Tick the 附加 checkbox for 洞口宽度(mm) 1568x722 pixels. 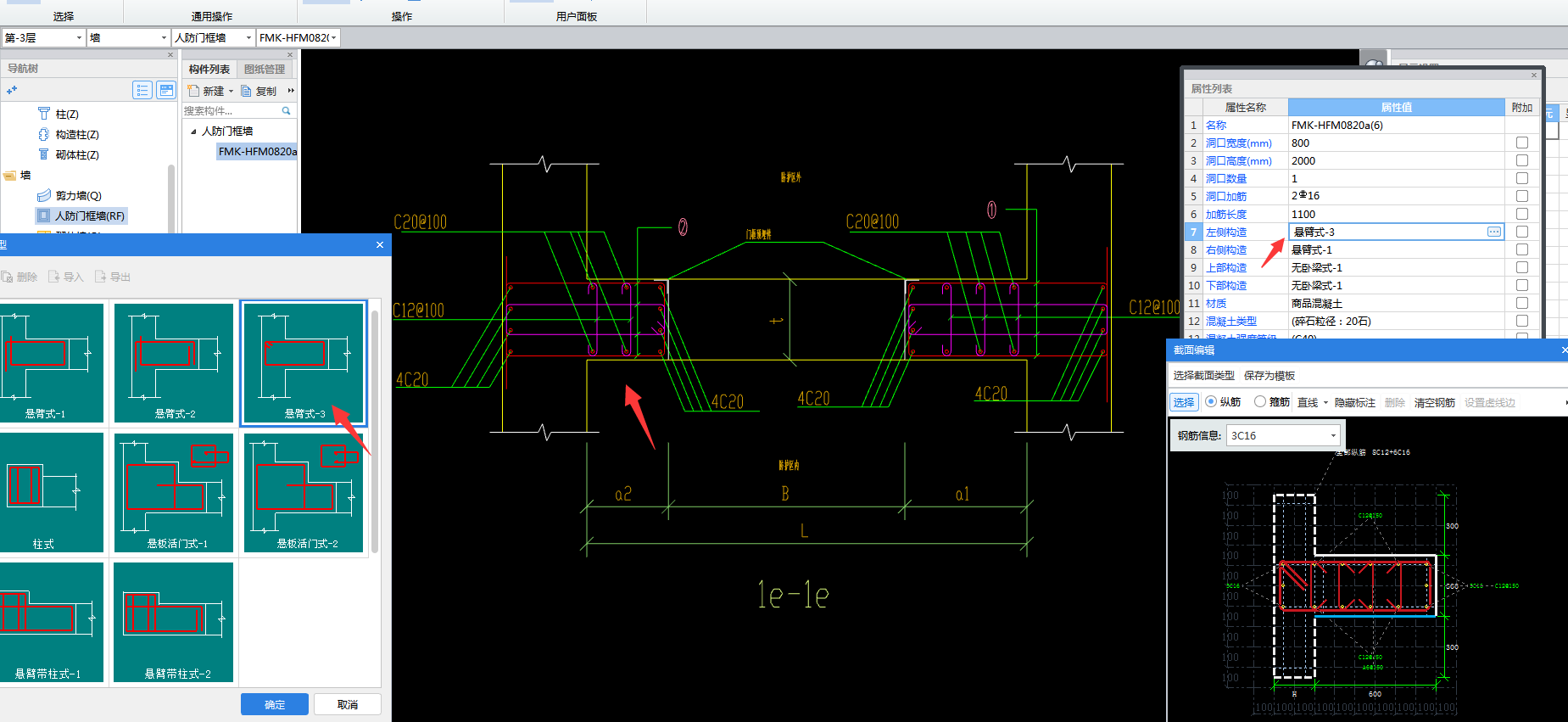click(x=1522, y=143)
